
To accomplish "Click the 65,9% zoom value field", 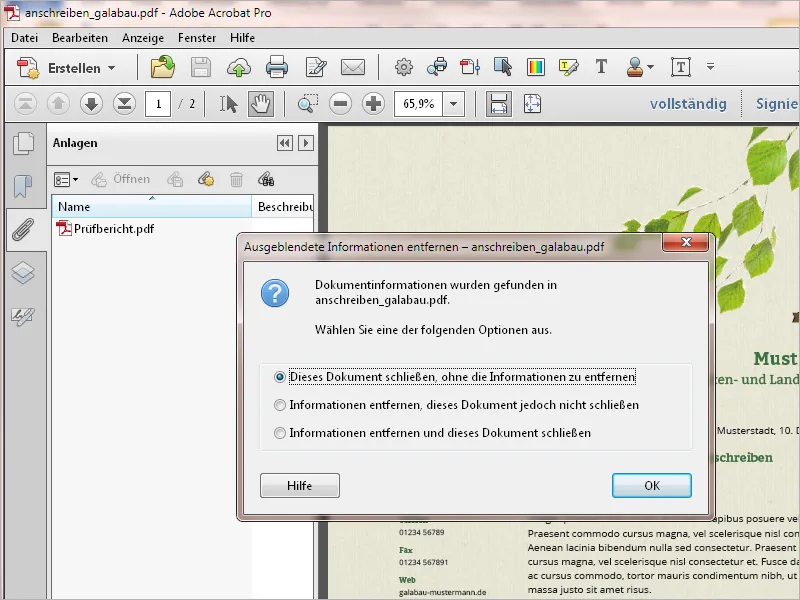I will coord(418,104).
